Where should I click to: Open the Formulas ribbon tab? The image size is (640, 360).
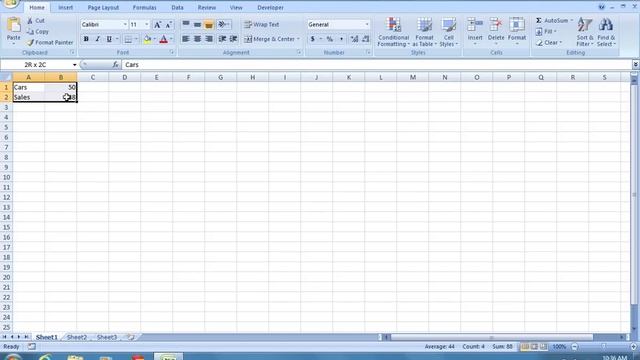point(144,7)
